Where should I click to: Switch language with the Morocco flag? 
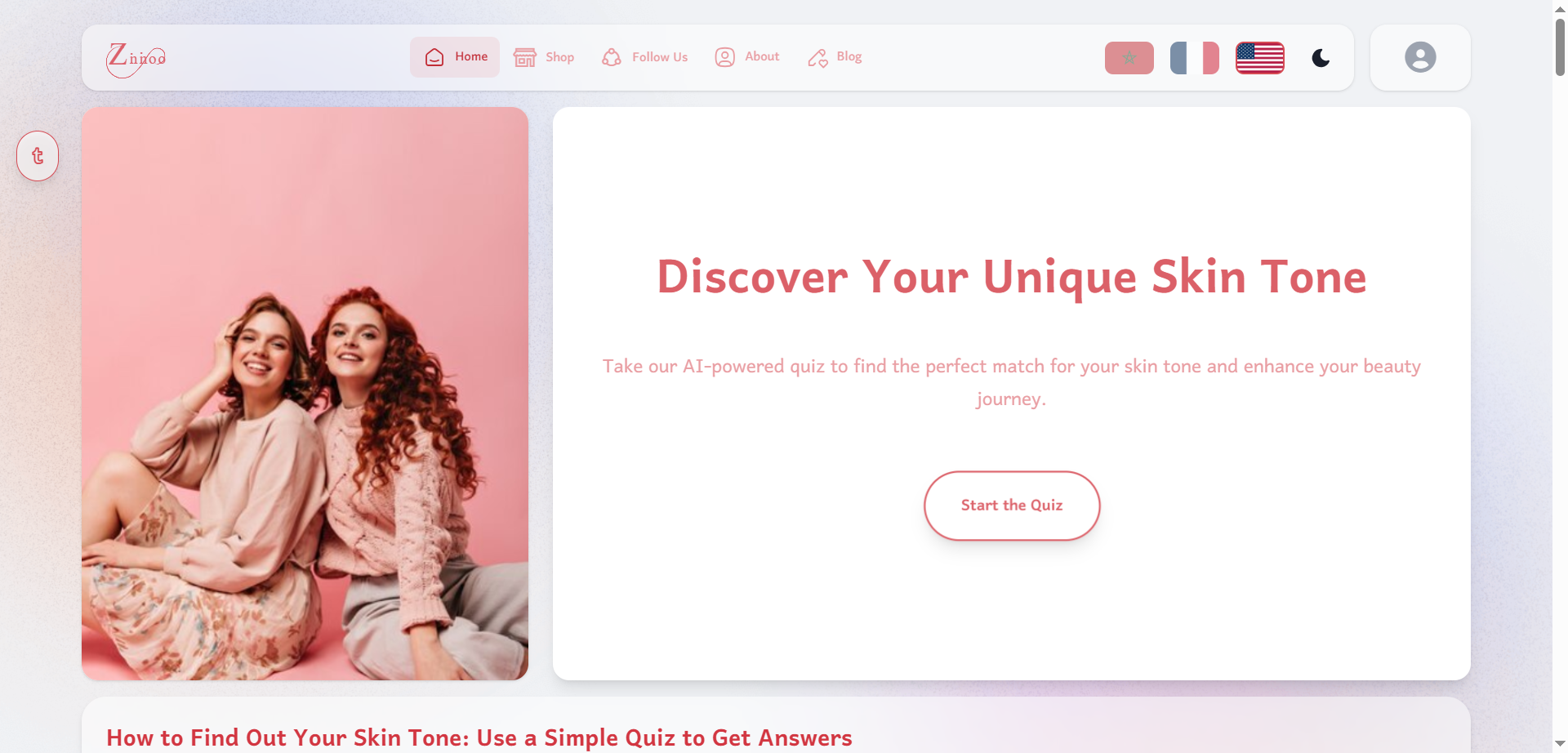coord(1129,58)
